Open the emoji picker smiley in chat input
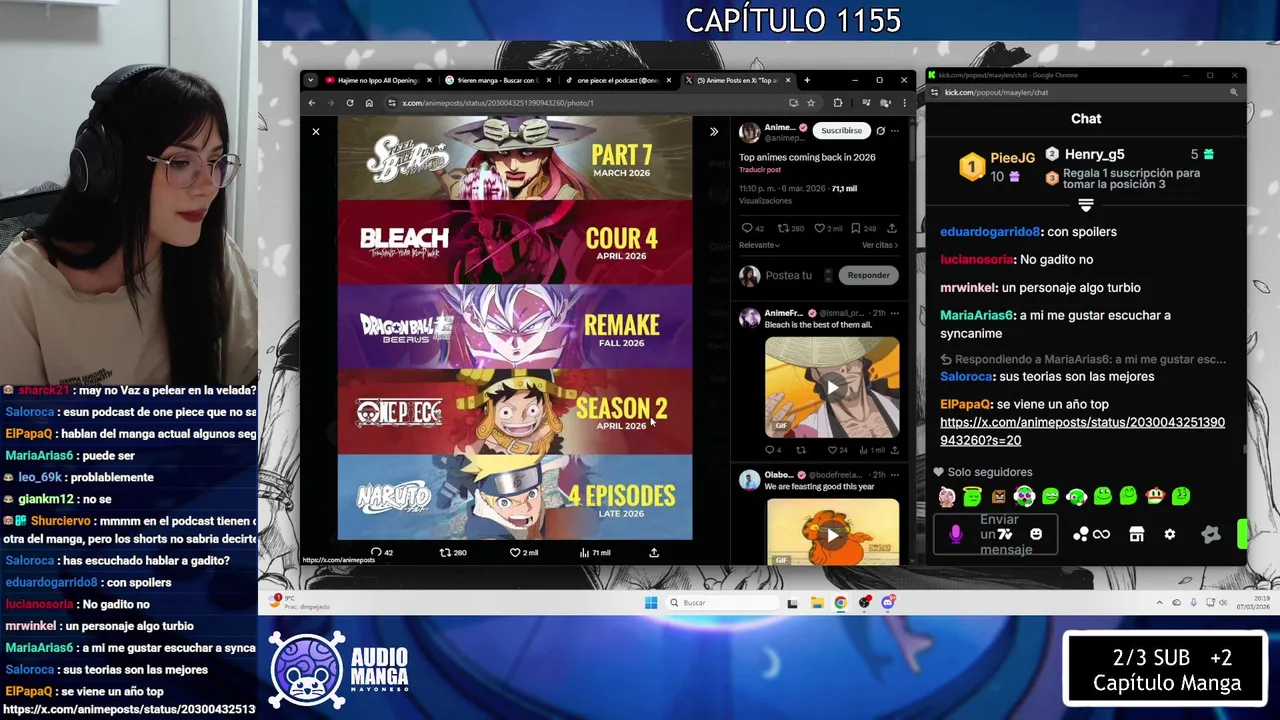Viewport: 1280px width, 720px height. tap(1036, 534)
